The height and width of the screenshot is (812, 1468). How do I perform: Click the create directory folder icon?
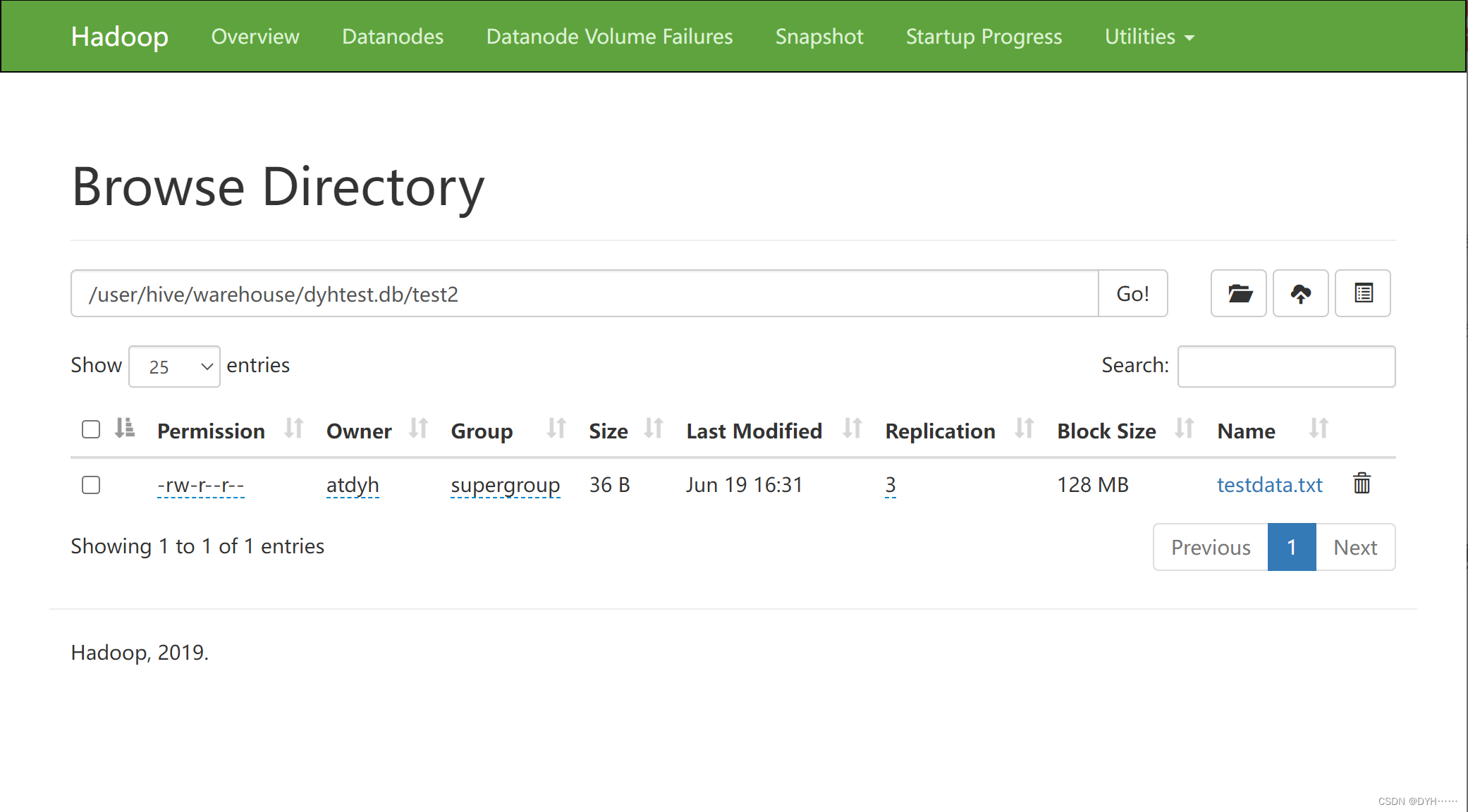(1239, 293)
